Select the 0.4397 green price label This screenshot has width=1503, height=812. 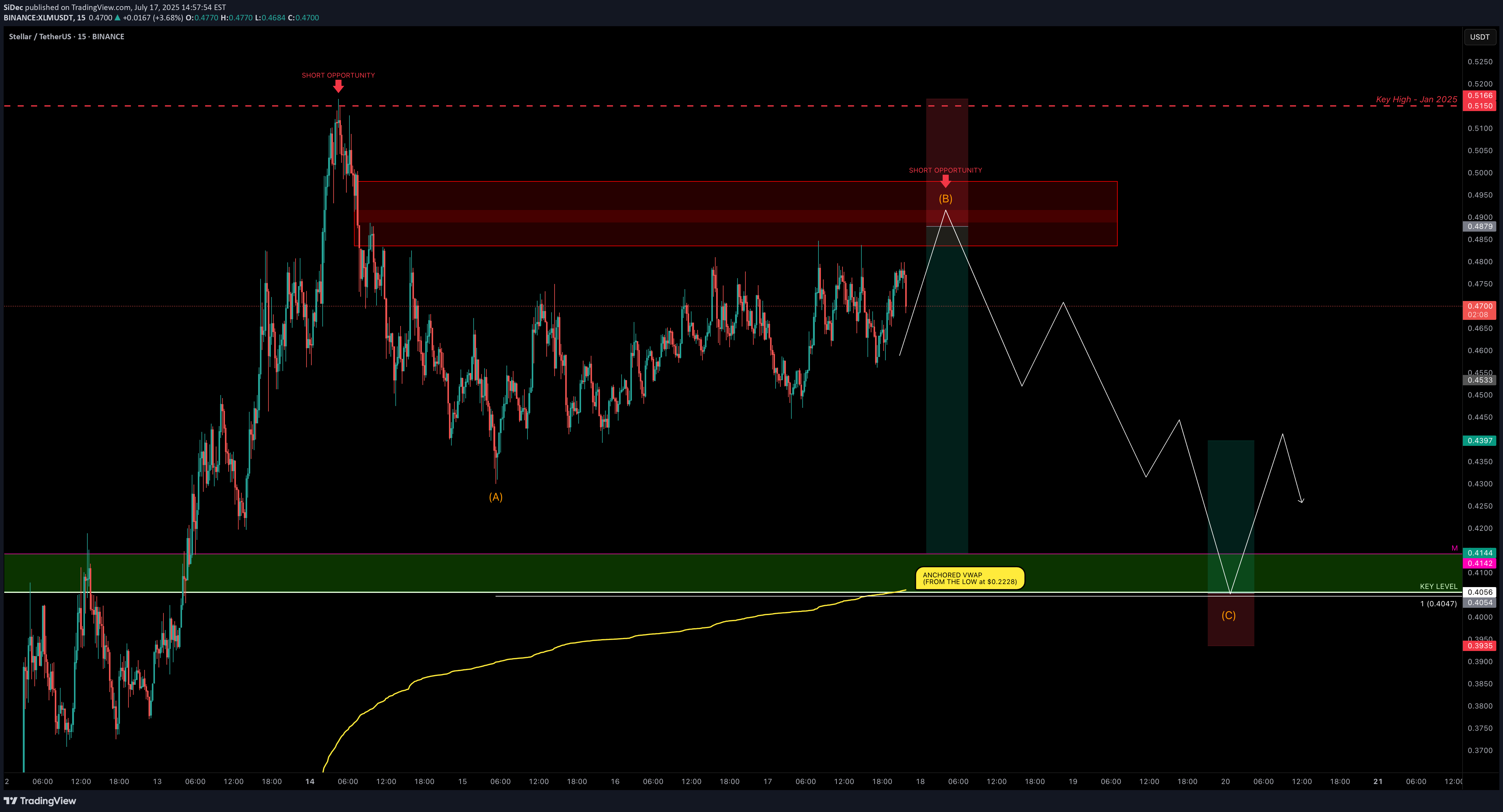1479,441
